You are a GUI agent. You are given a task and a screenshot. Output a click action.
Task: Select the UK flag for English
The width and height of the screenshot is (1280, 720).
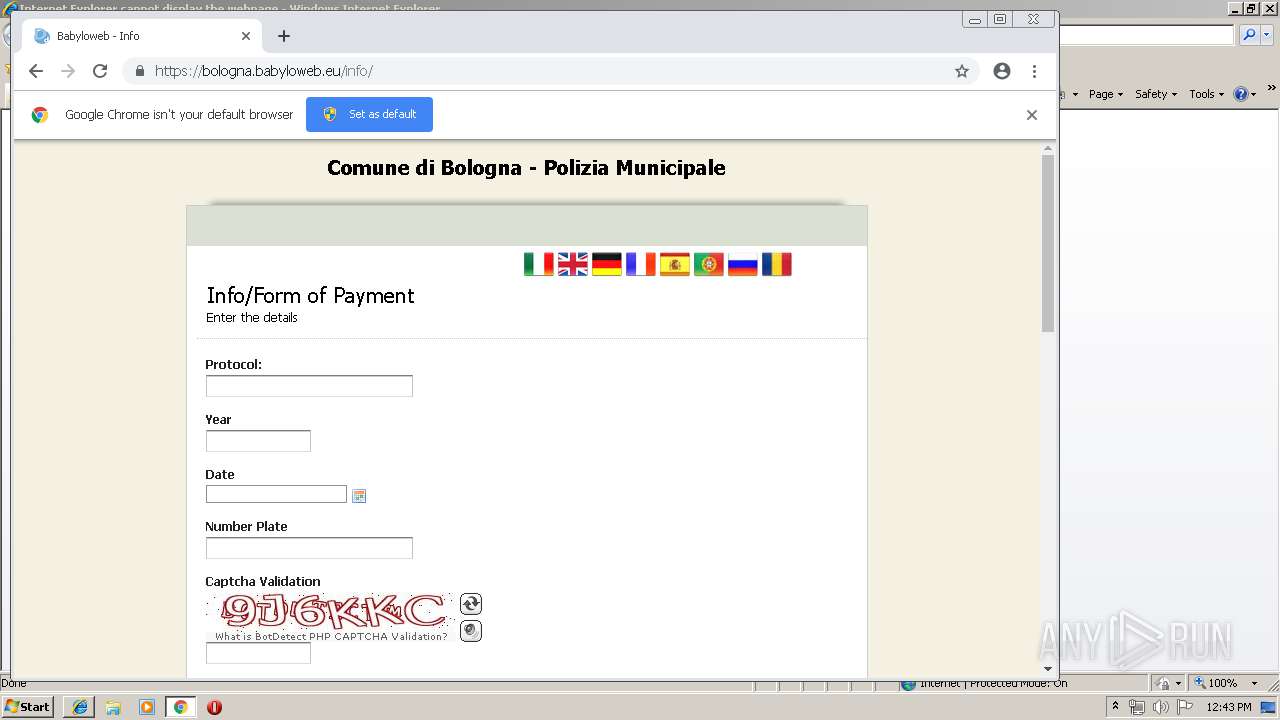pyautogui.click(x=572, y=264)
